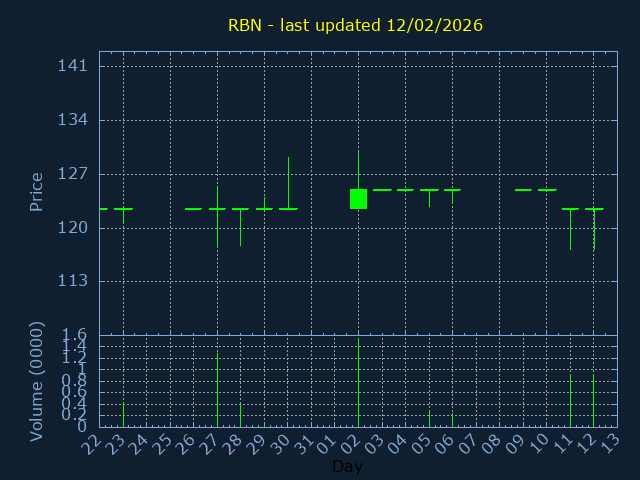Click the day 30 candle's long upper wick
The height and width of the screenshot is (480, 640).
click(x=288, y=181)
